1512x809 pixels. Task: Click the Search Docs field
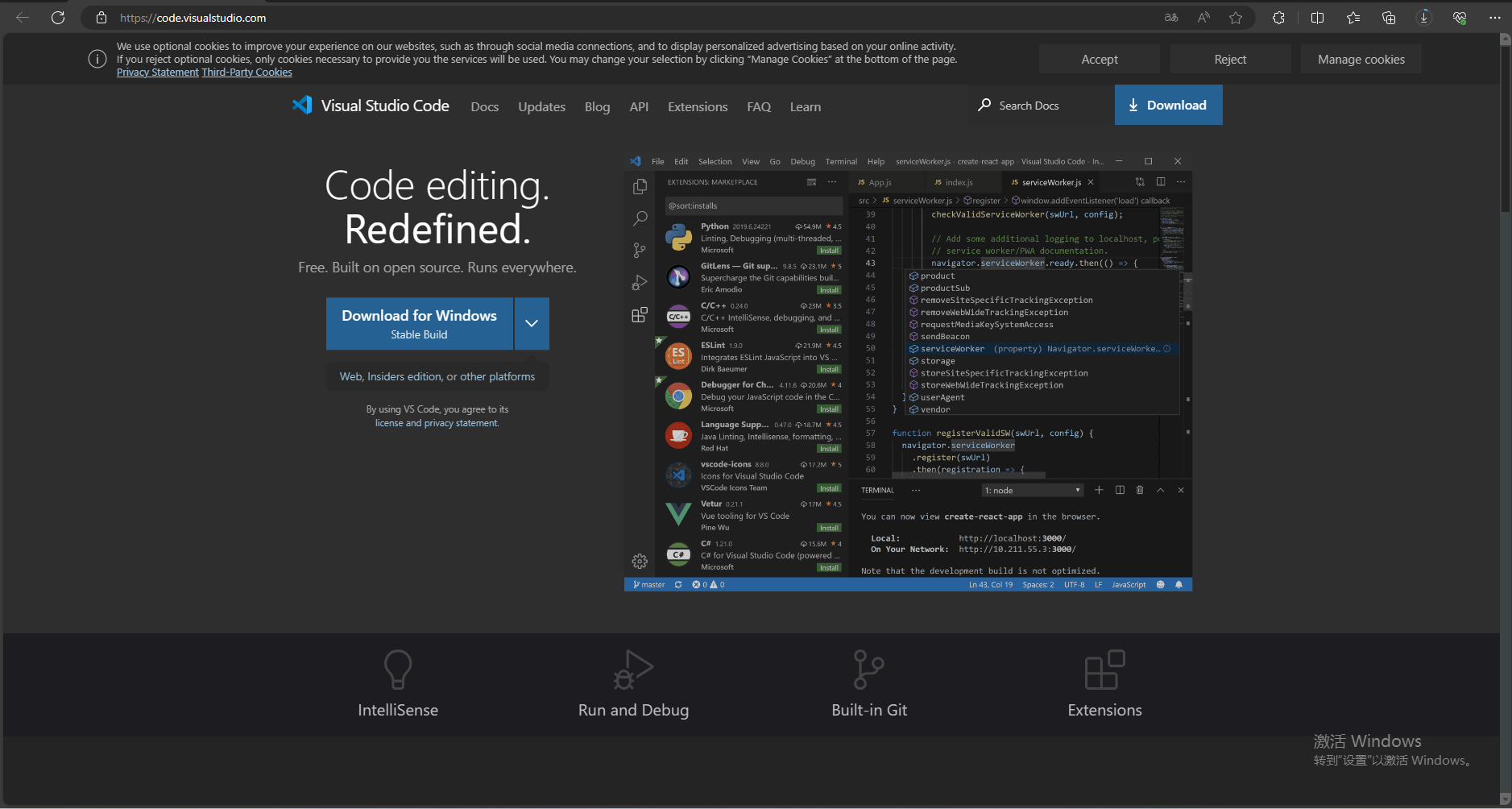[1039, 105]
